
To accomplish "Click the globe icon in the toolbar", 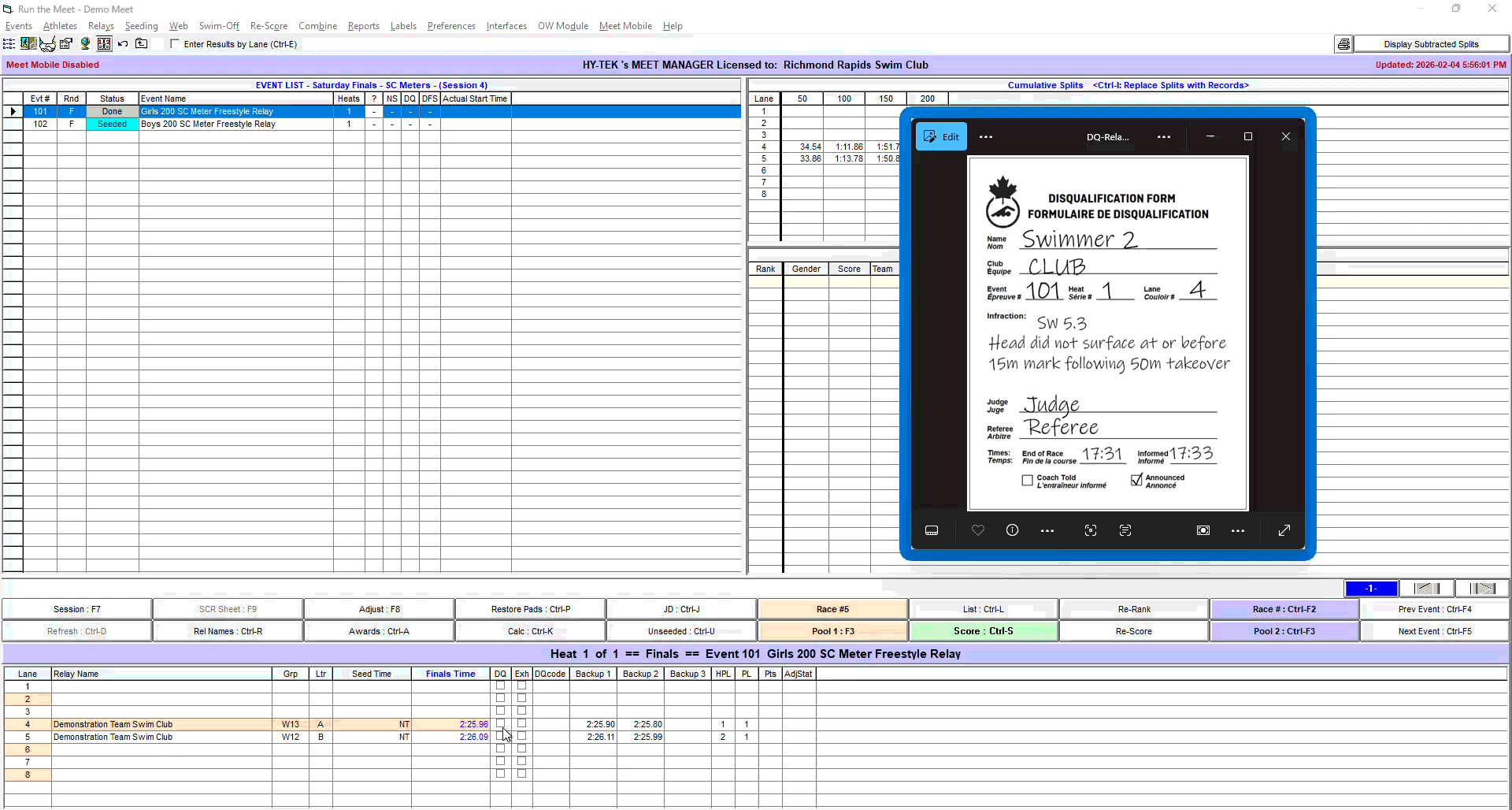I will tap(85, 44).
